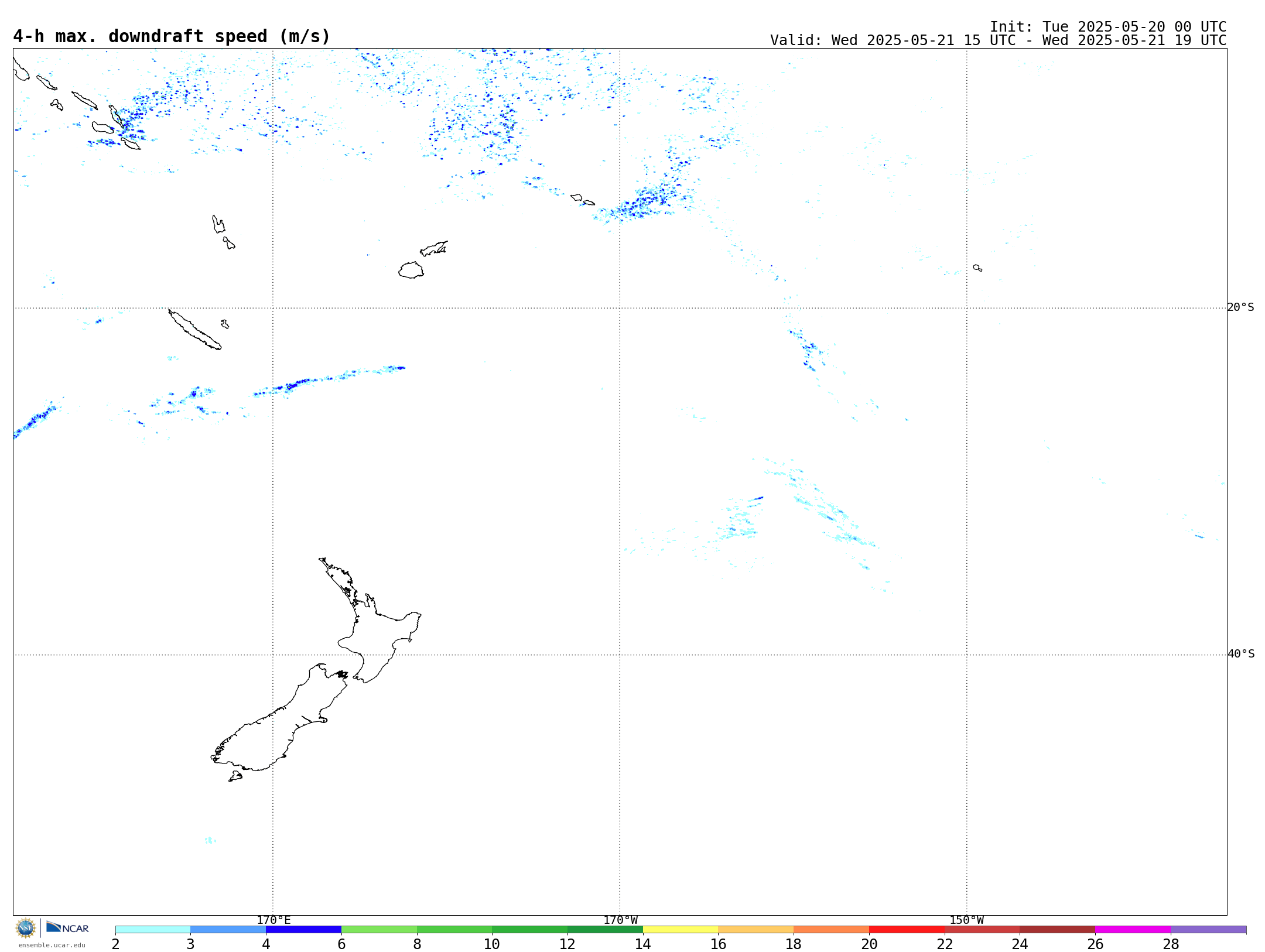
Task: Click the colorbar tick label 16
Action: pyautogui.click(x=719, y=944)
